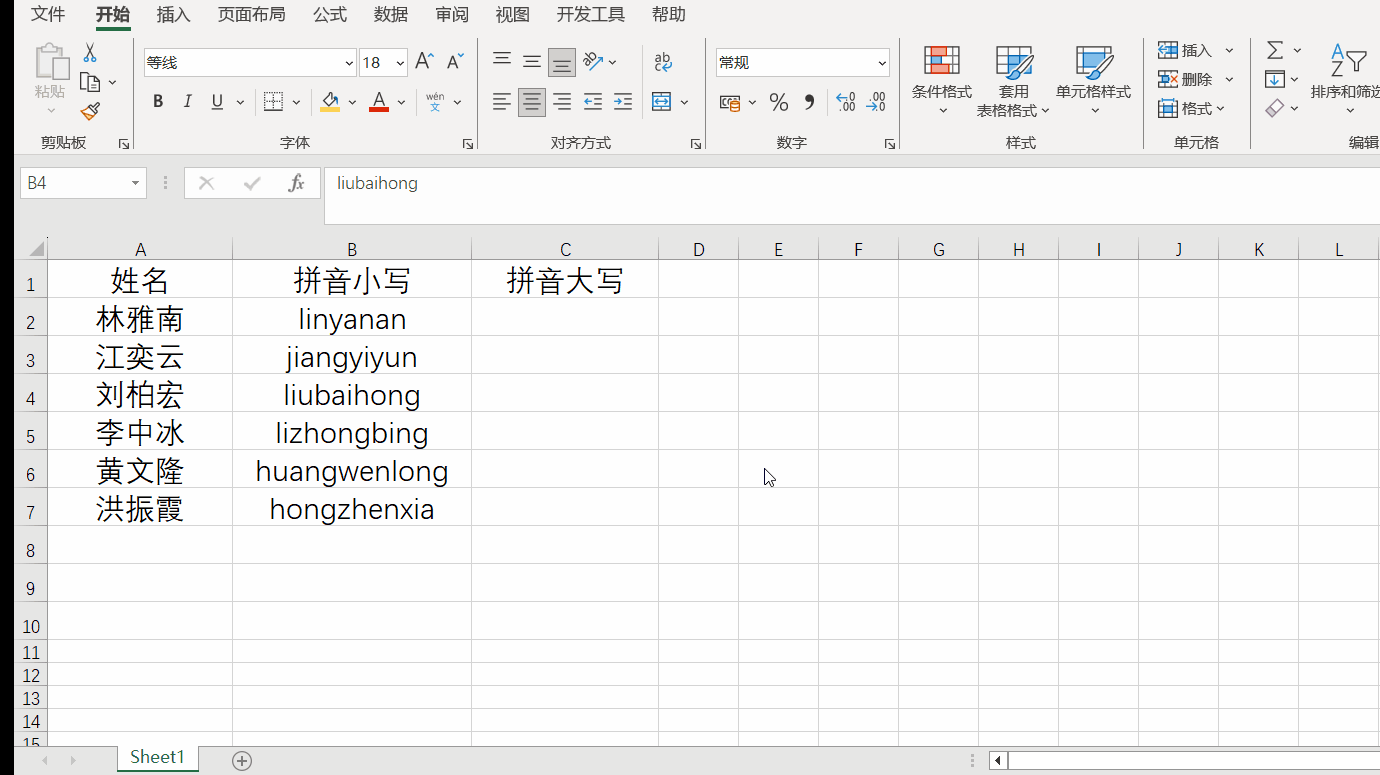Switch to the 插入 tab
Screen dimensions: 1380x775
[x=174, y=14]
